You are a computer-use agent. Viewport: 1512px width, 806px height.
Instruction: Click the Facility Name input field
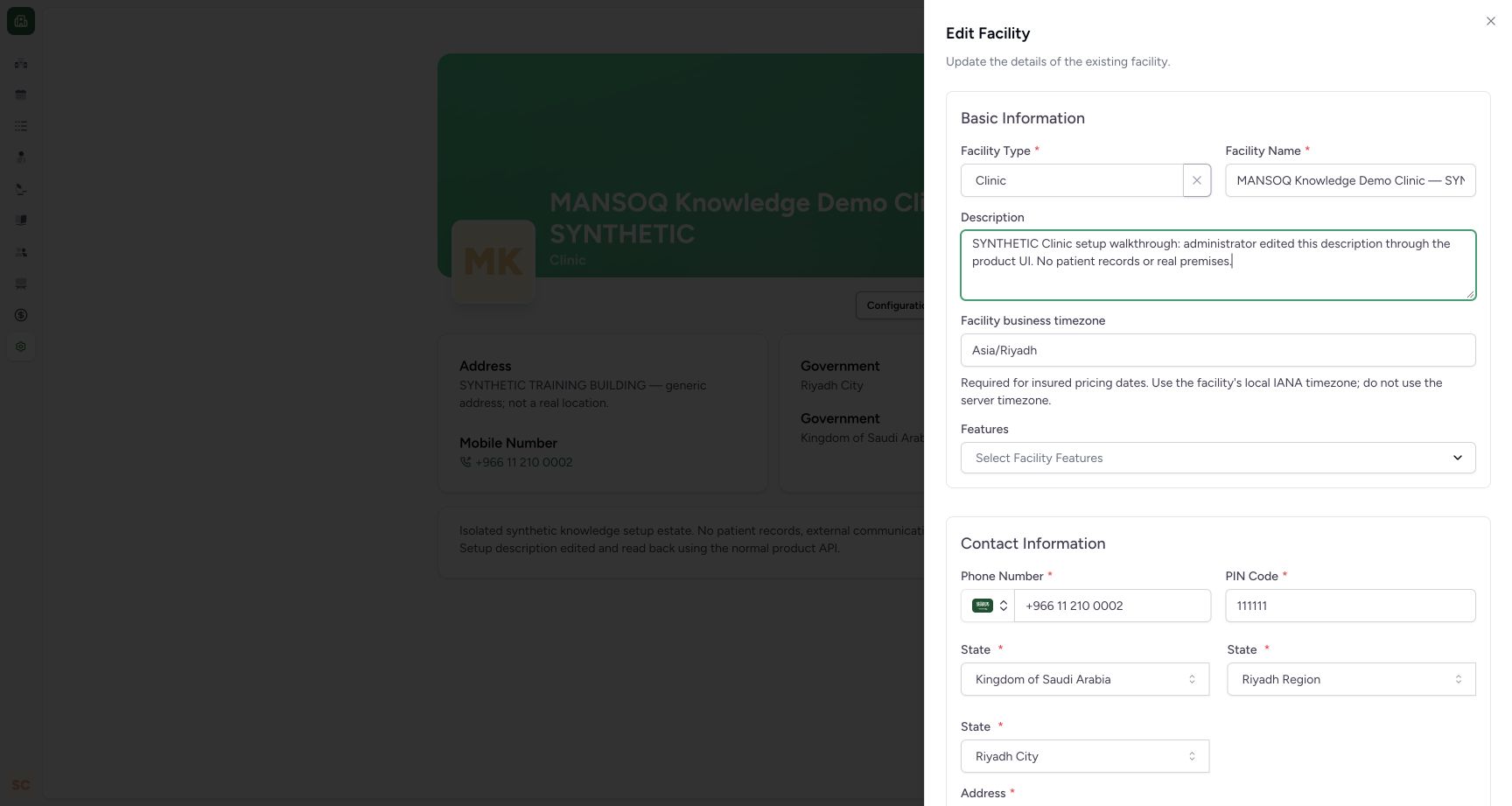tap(1350, 180)
